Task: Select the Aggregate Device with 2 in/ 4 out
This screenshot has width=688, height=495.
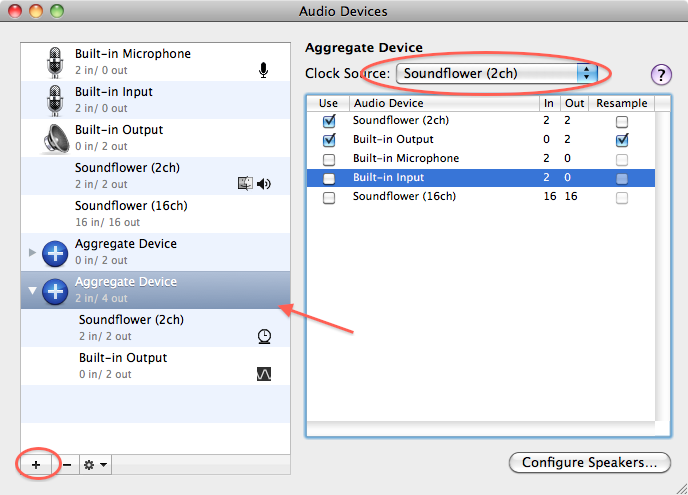Action: 155,290
